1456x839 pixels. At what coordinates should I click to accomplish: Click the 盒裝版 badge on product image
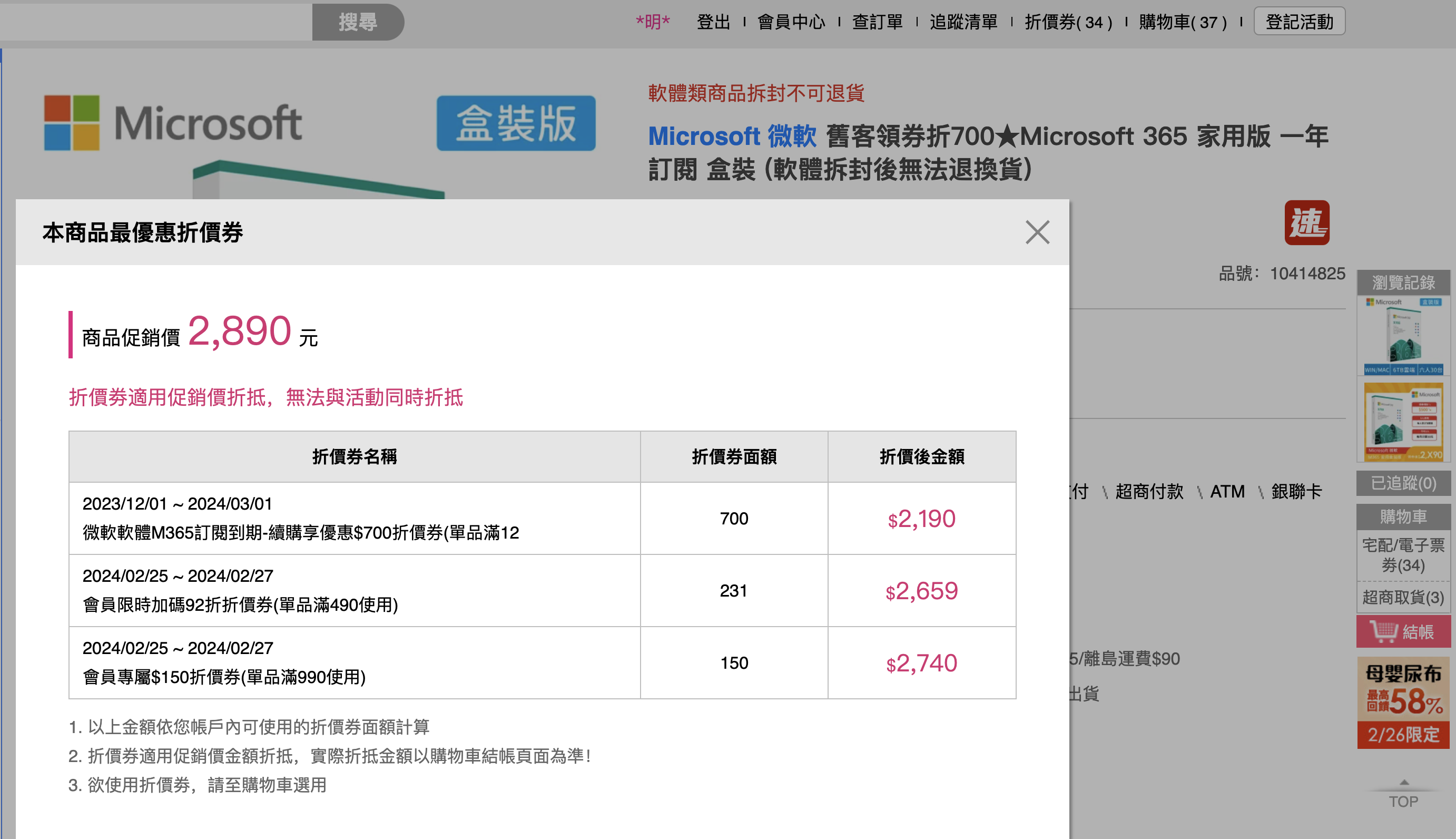click(x=516, y=123)
